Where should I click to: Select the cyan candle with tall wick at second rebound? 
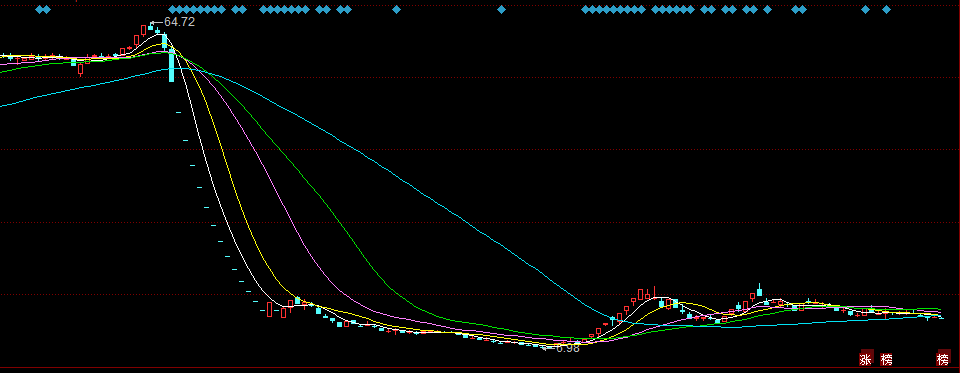(760, 290)
